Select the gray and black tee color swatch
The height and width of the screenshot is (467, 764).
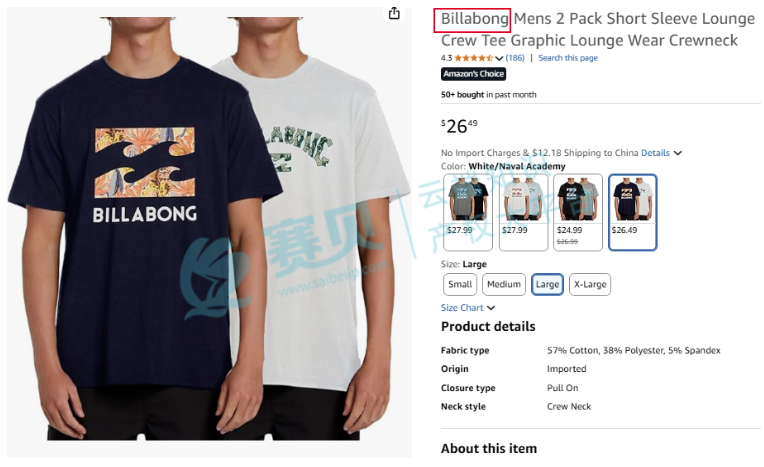click(x=467, y=212)
